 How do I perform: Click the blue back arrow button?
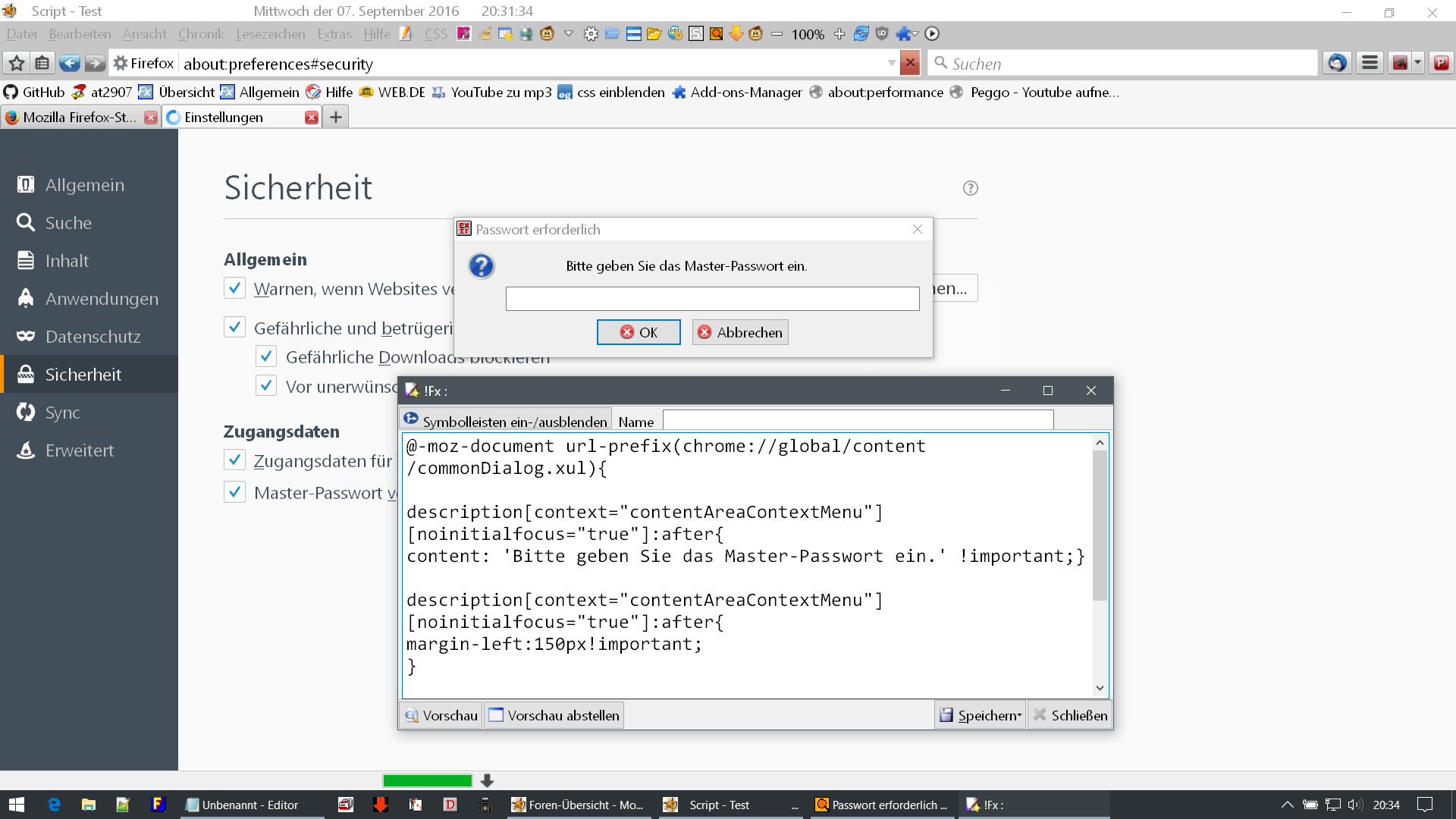tap(69, 63)
